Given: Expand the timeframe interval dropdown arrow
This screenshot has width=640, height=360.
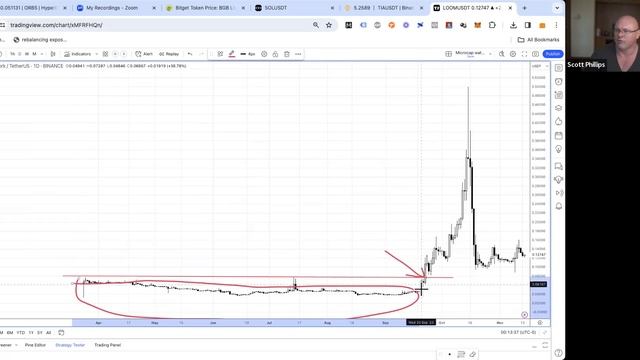Looking at the screenshot, I should 42,54.
